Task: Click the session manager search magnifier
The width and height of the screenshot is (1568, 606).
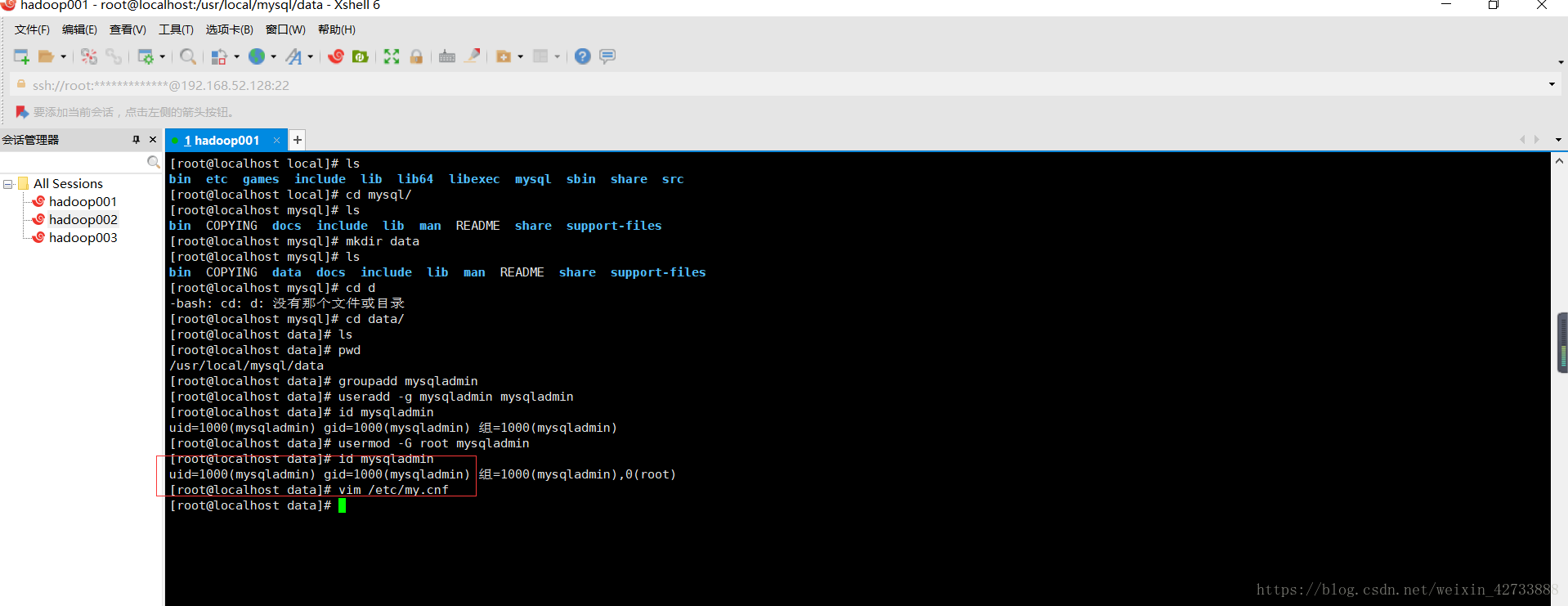Action: click(153, 162)
